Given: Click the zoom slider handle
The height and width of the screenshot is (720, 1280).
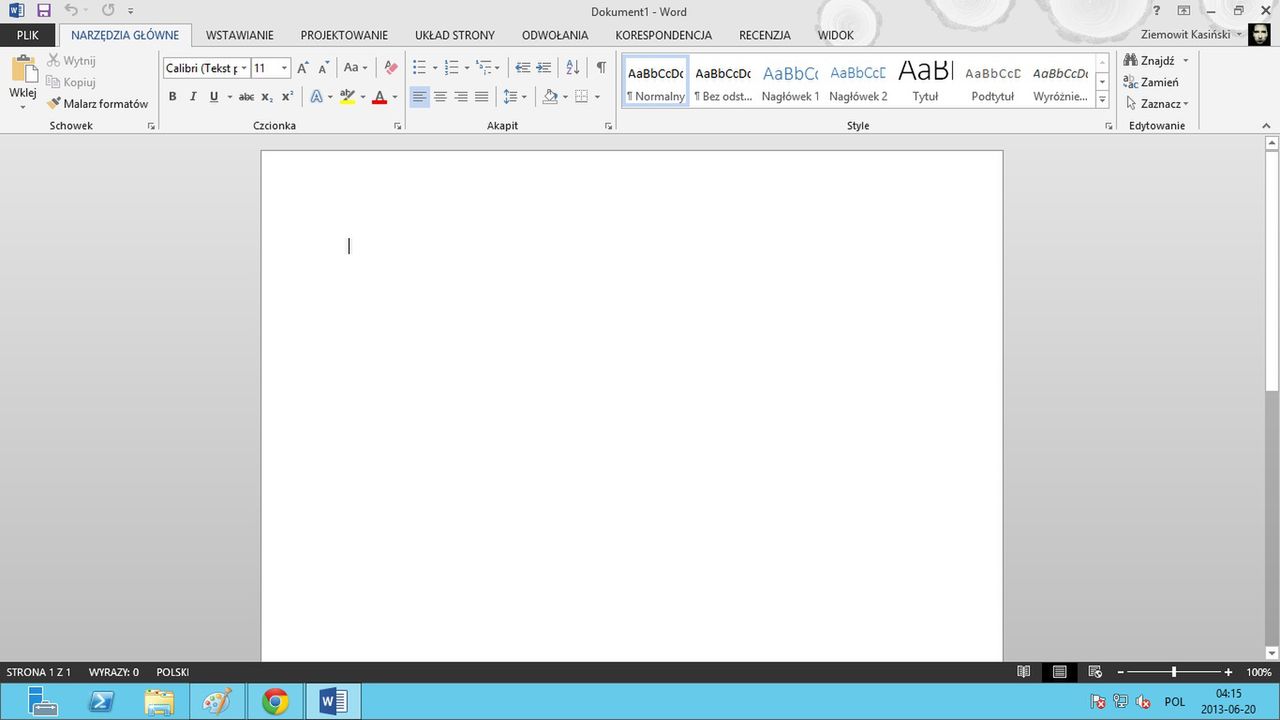Looking at the screenshot, I should (1174, 672).
